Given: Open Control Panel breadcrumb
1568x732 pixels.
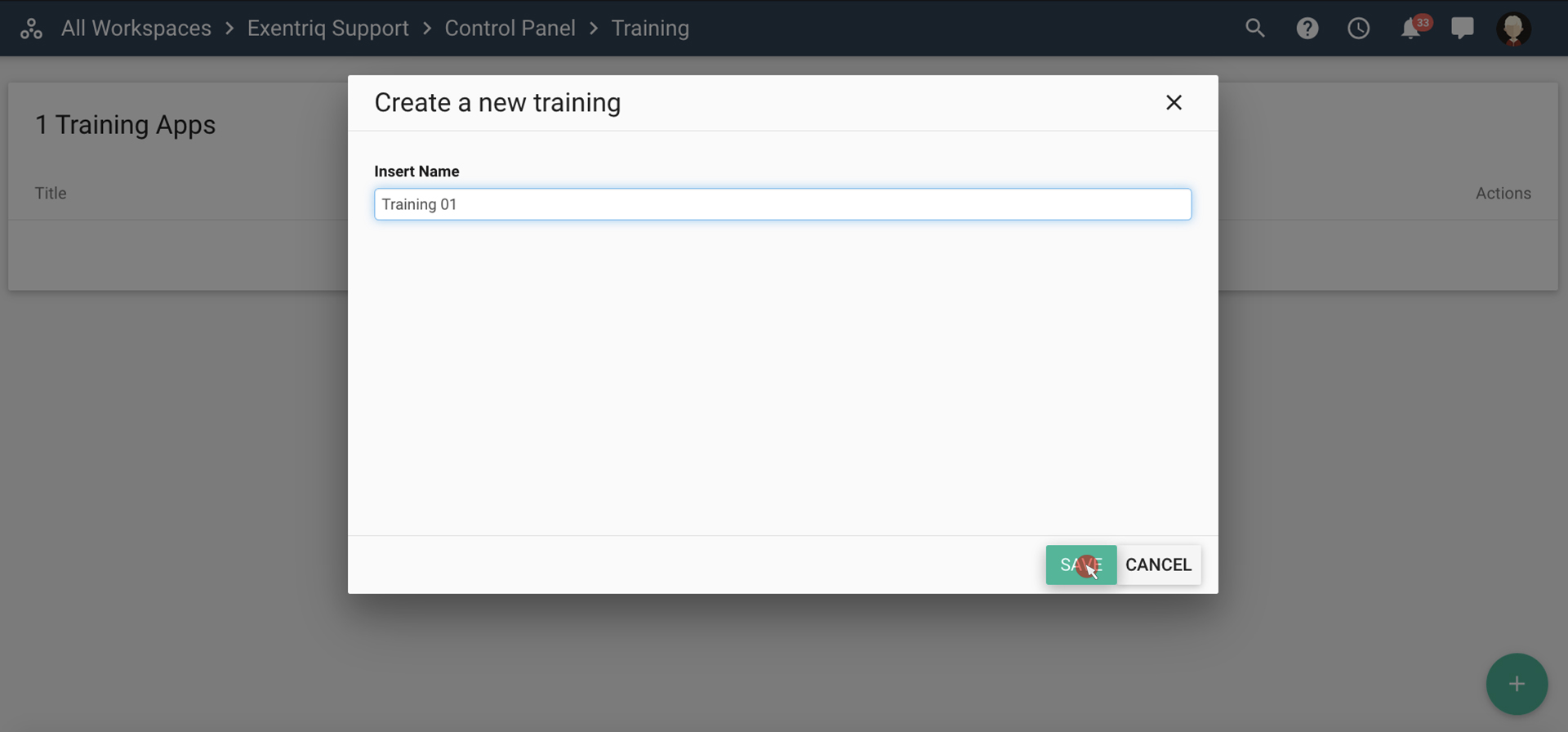Looking at the screenshot, I should pos(510,29).
